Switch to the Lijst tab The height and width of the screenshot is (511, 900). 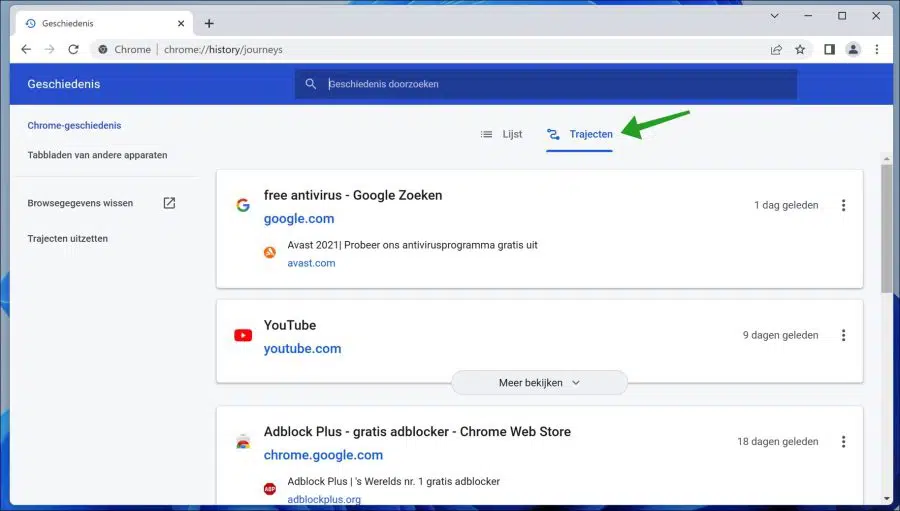501,134
